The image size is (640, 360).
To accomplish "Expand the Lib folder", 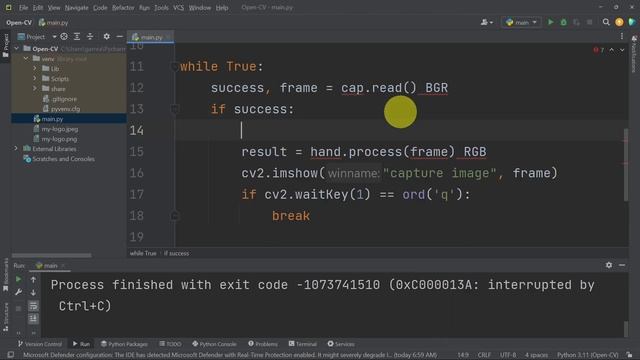I will click(35, 68).
